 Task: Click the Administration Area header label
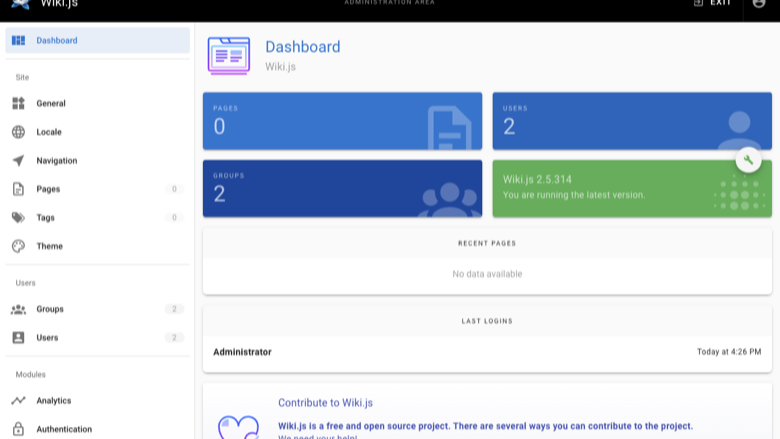(390, 2)
